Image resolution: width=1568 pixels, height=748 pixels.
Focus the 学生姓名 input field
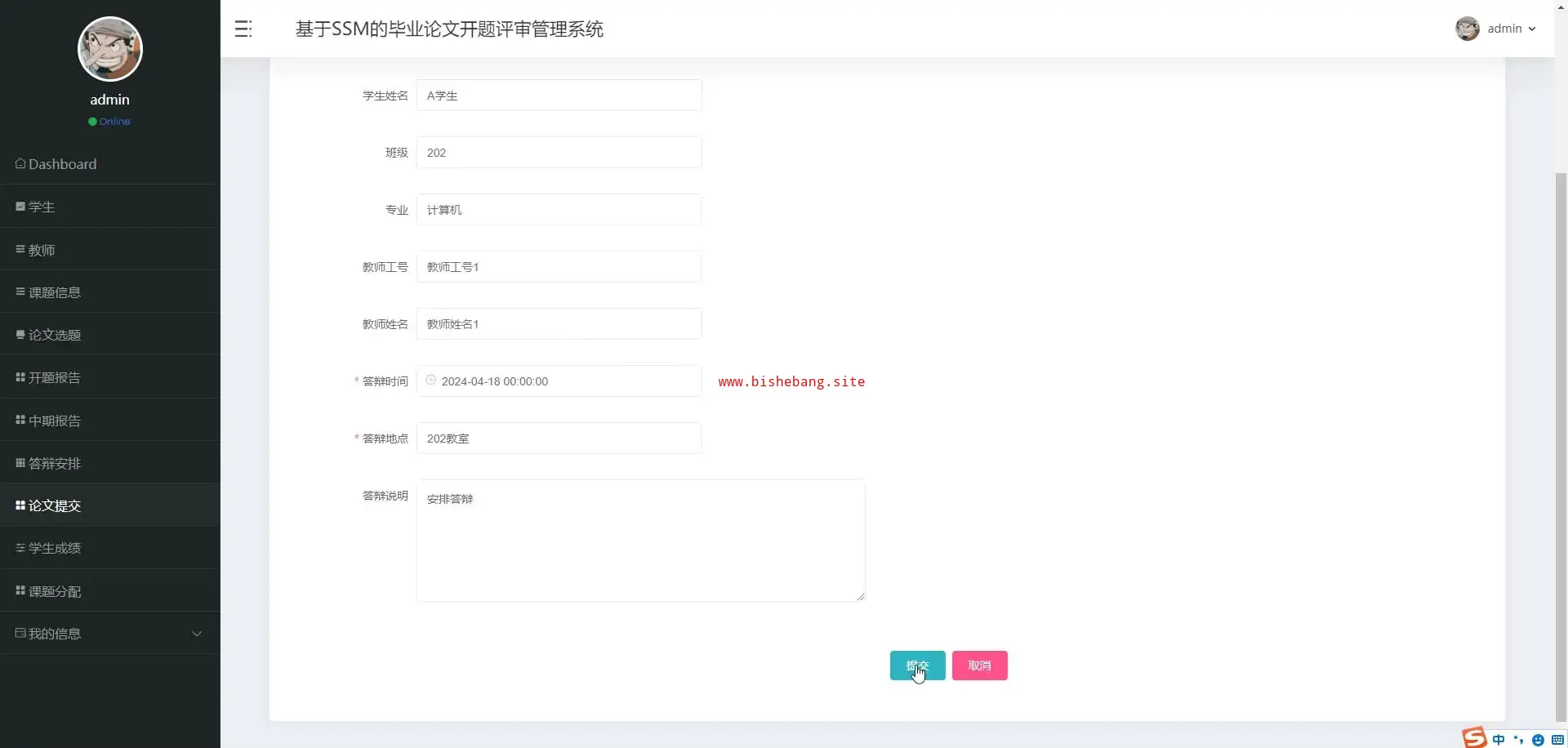559,96
